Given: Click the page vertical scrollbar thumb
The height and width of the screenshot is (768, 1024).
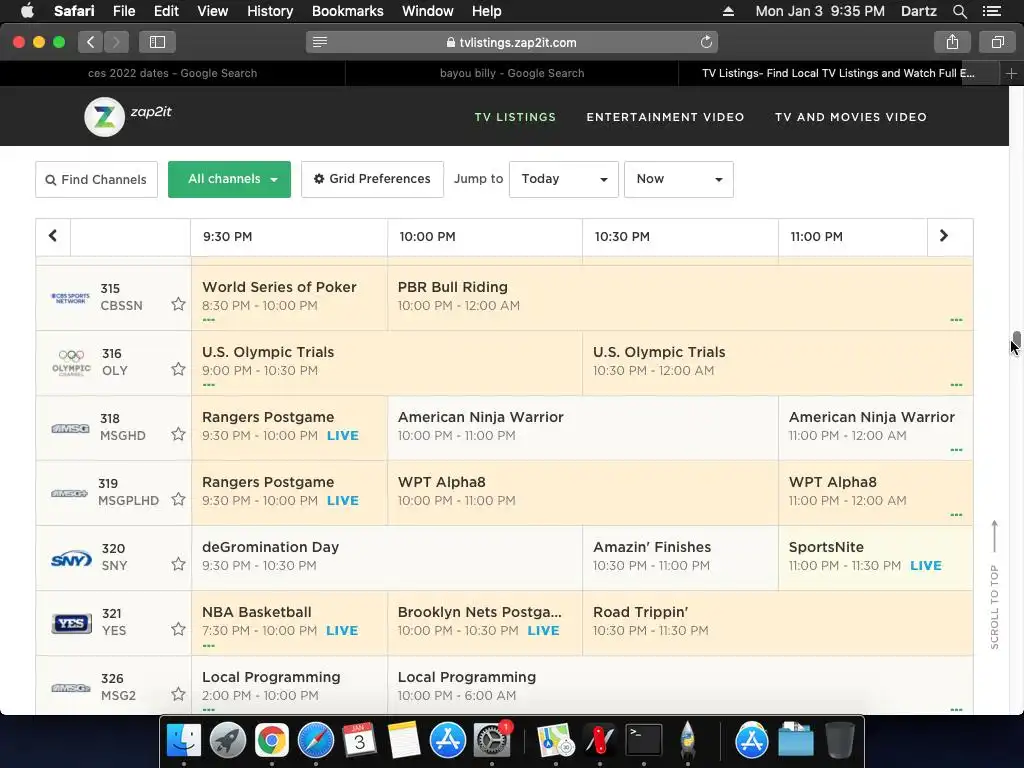Looking at the screenshot, I should coord(1016,340).
